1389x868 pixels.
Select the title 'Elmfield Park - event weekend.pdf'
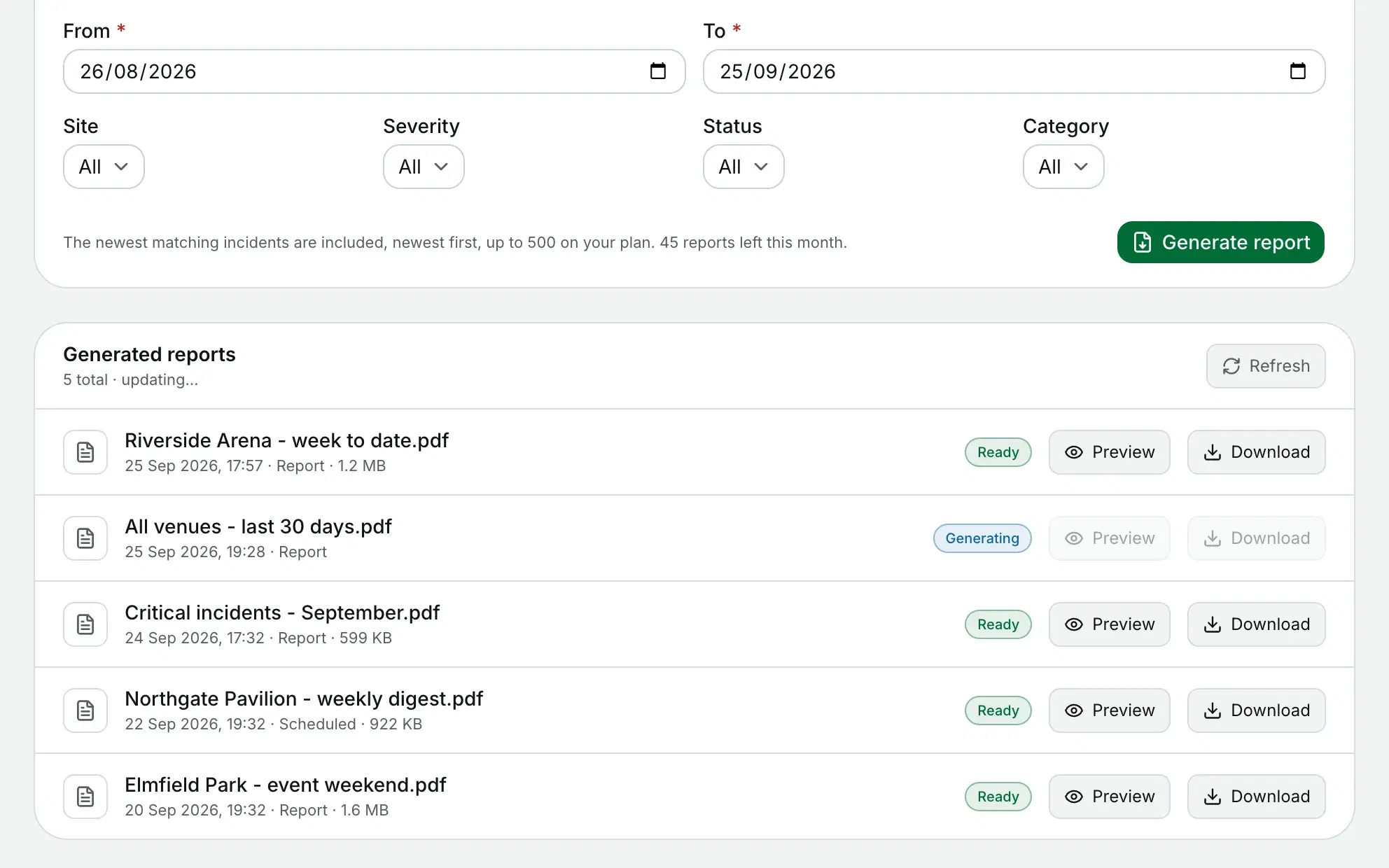[x=286, y=785]
